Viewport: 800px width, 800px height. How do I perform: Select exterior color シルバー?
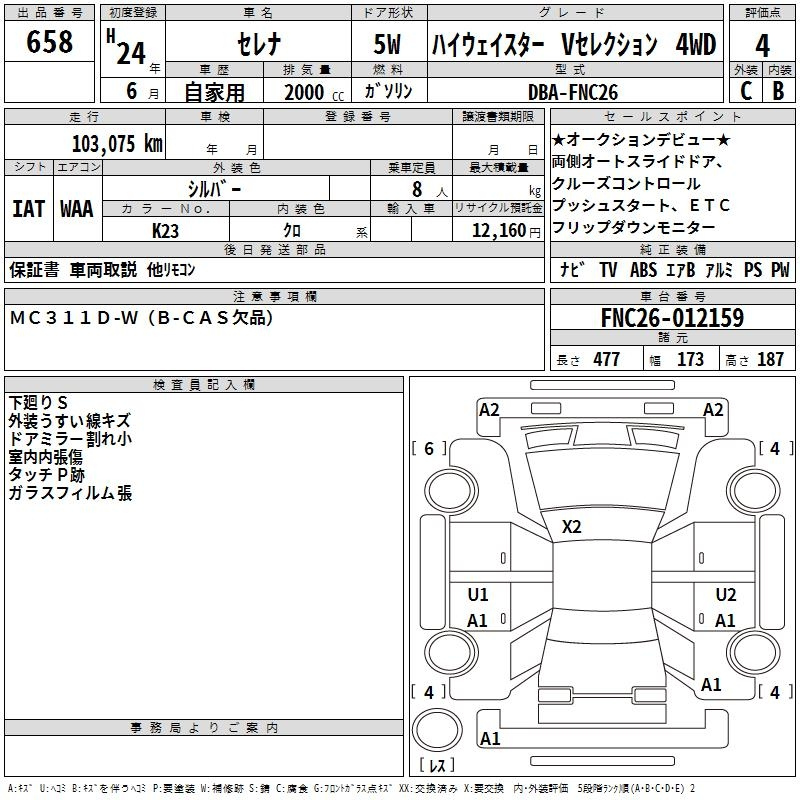click(x=214, y=189)
